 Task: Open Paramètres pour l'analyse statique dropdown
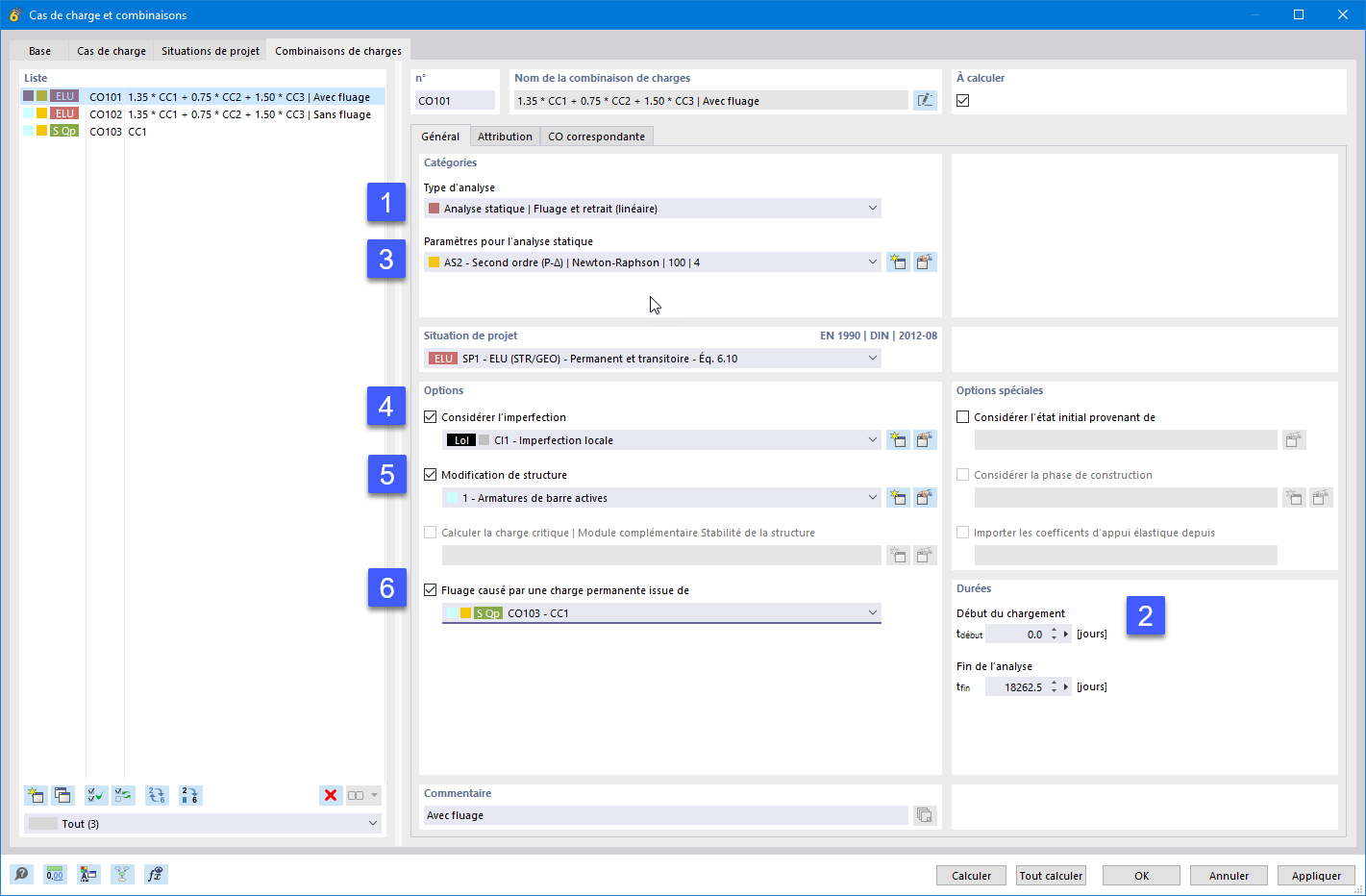653,262
